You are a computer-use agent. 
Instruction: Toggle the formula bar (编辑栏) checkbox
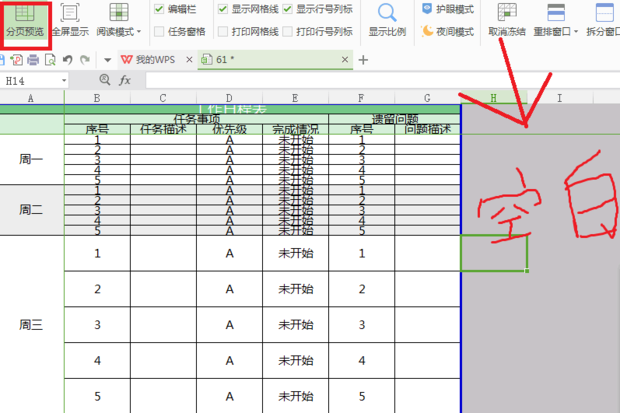159,9
